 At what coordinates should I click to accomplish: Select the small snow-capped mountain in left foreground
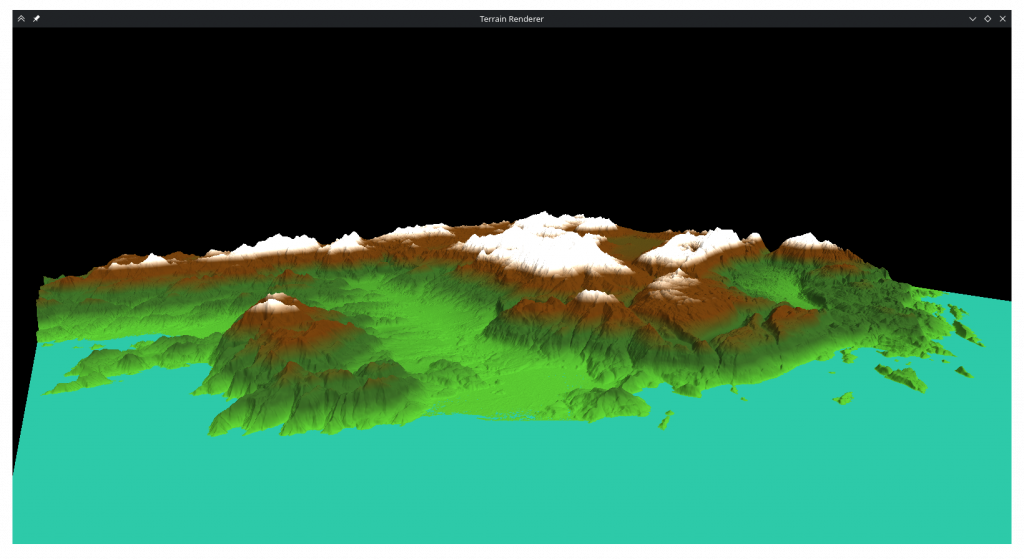278,301
